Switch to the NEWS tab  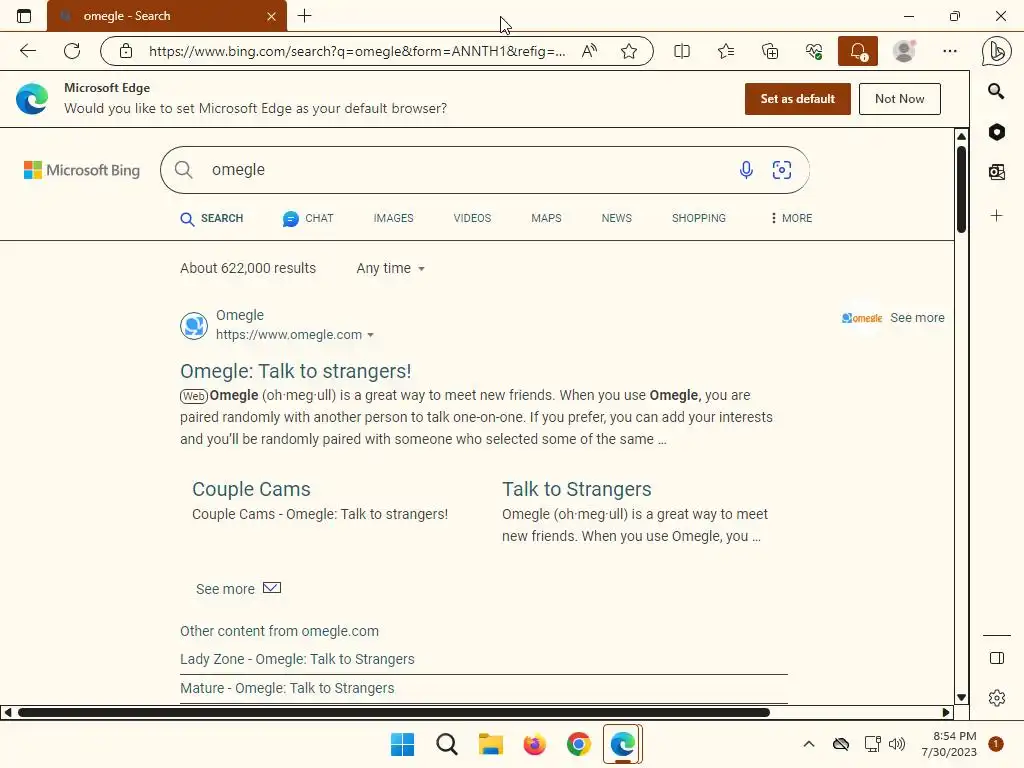pos(616,218)
